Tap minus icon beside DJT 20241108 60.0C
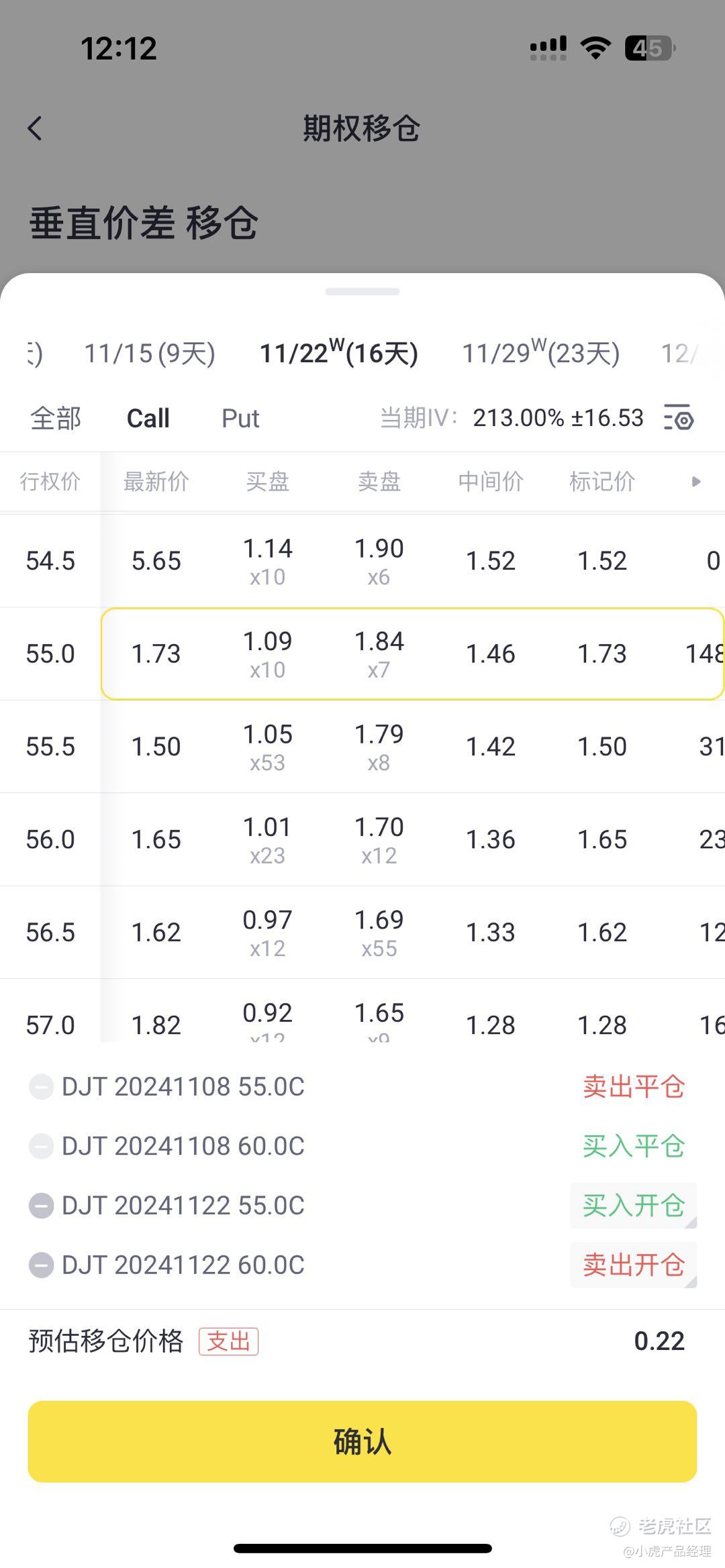This screenshot has width=725, height=1568. coord(41,1146)
